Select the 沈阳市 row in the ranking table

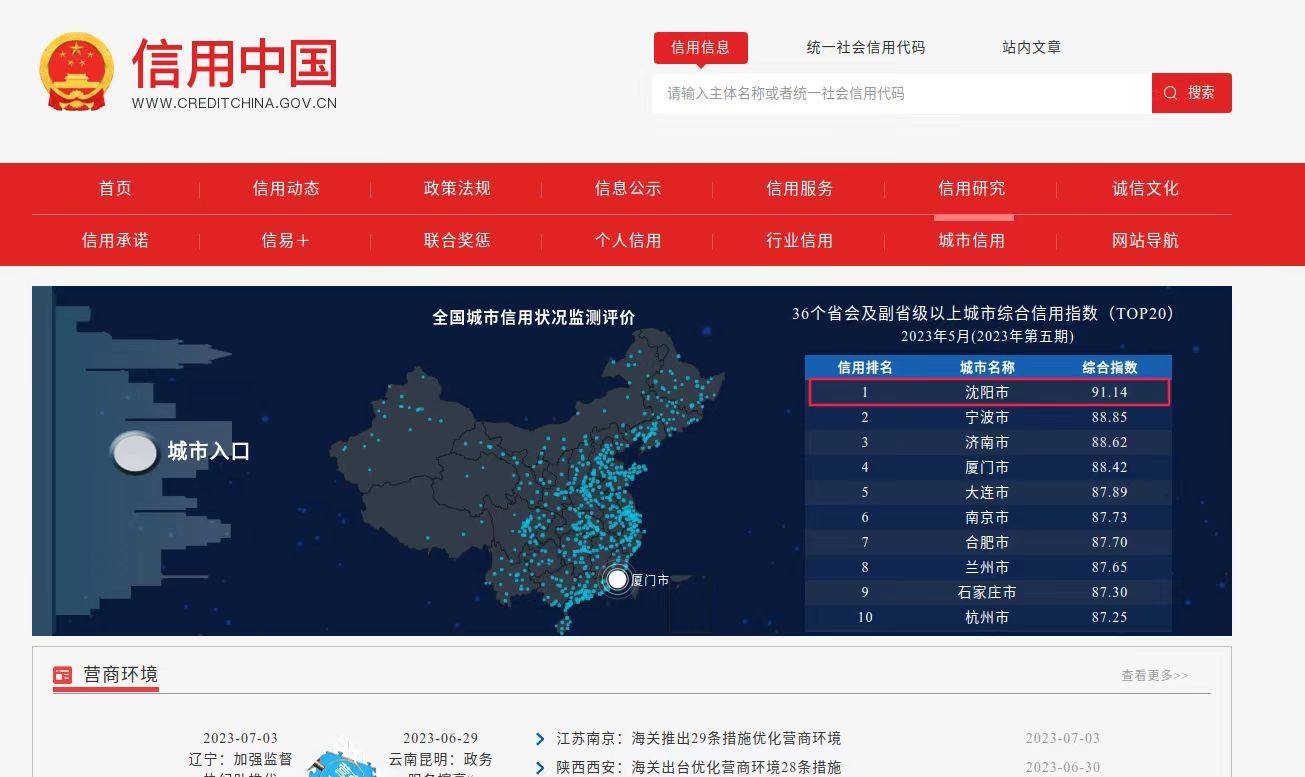(x=987, y=392)
